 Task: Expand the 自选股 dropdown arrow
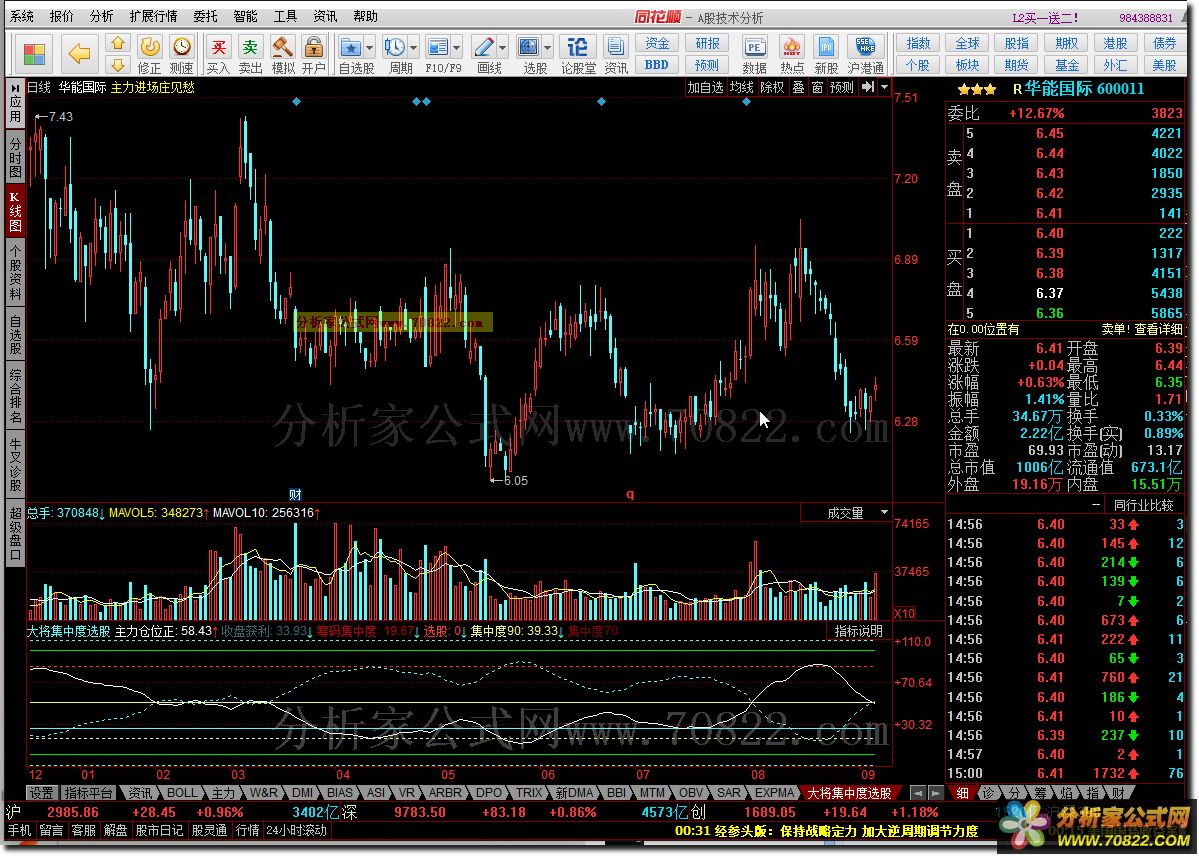point(370,47)
